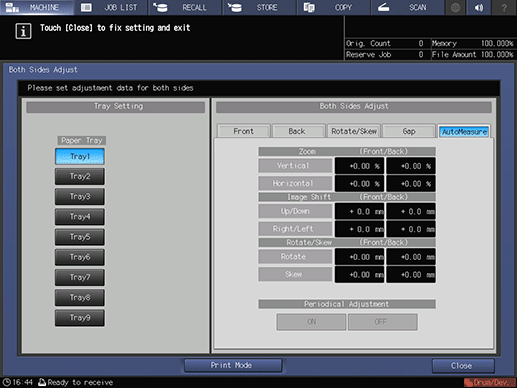
Task: Click the Drum/Dev. status indicator
Action: click(x=489, y=382)
